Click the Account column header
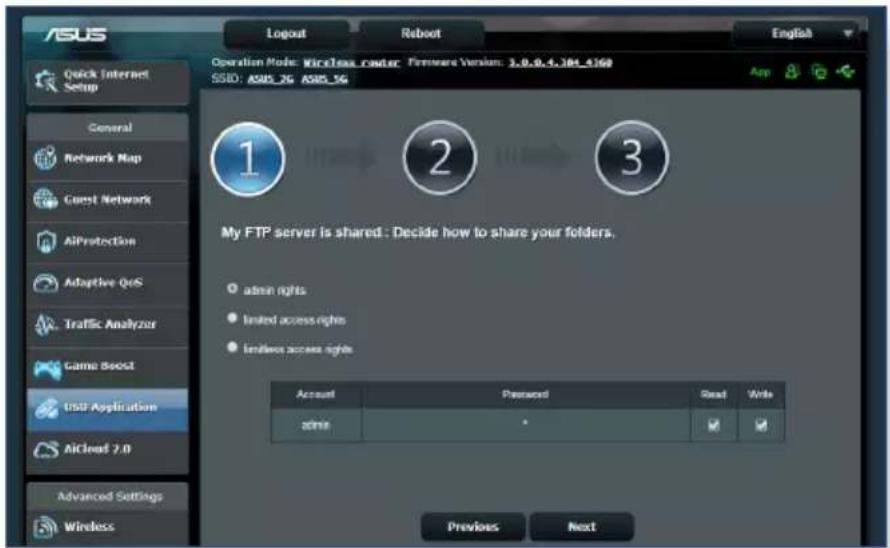Viewport: 890px width, 548px height. (316, 394)
